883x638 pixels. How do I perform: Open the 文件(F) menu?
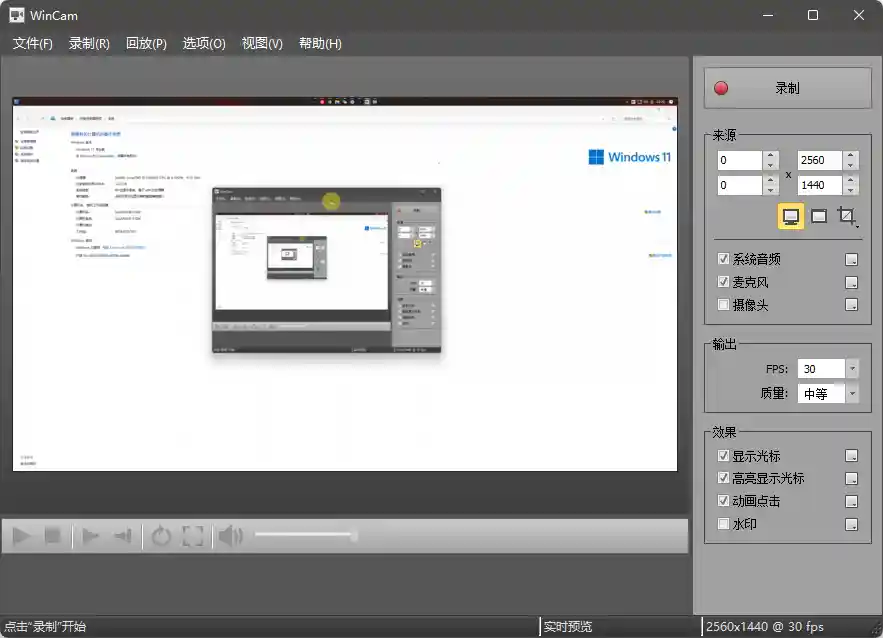(32, 43)
